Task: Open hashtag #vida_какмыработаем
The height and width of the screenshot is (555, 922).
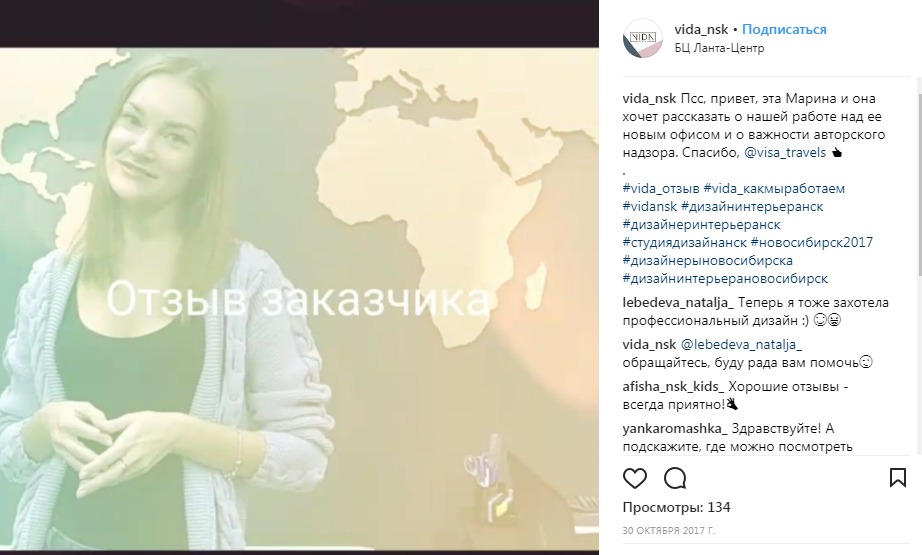Action: pyautogui.click(x=774, y=189)
